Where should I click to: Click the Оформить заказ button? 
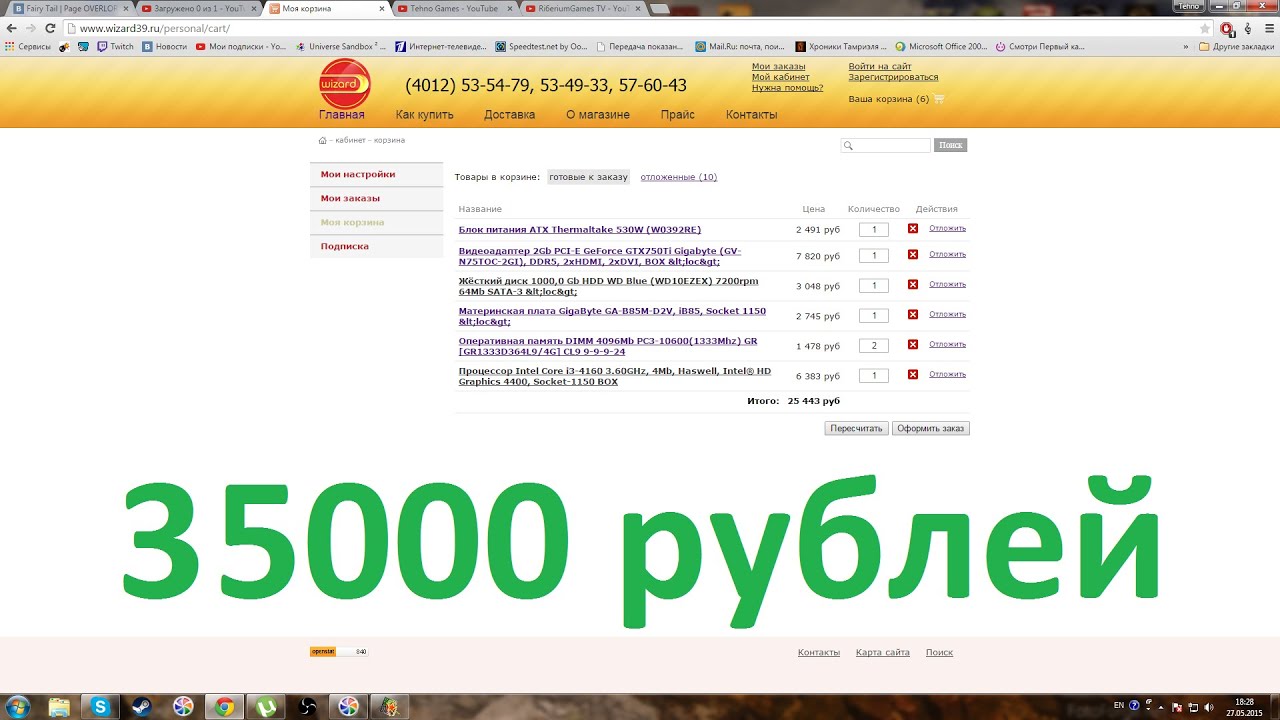pyautogui.click(x=930, y=428)
